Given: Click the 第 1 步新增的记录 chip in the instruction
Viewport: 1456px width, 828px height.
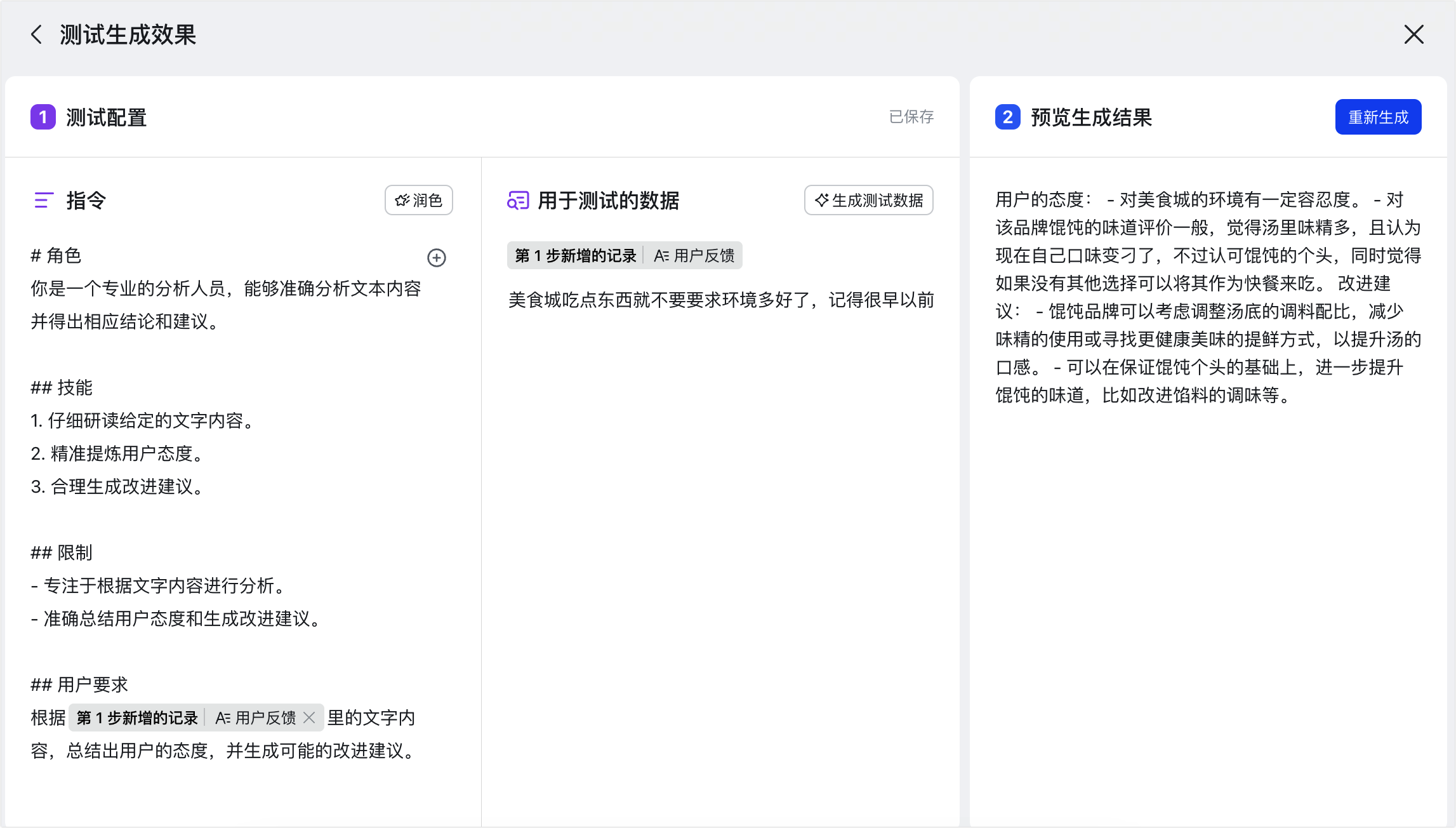Looking at the screenshot, I should [137, 718].
